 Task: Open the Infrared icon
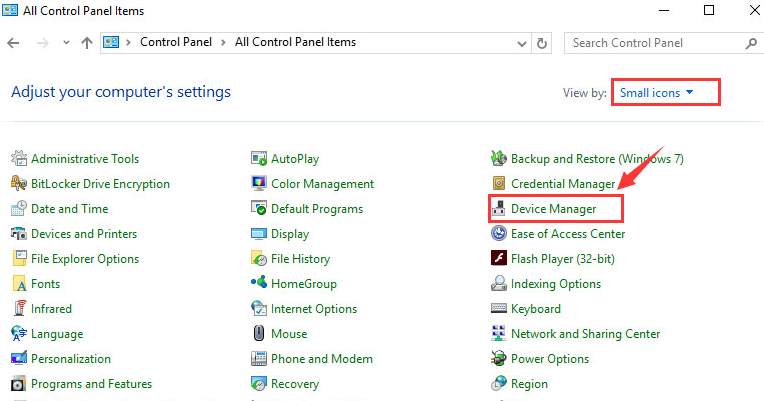19,308
